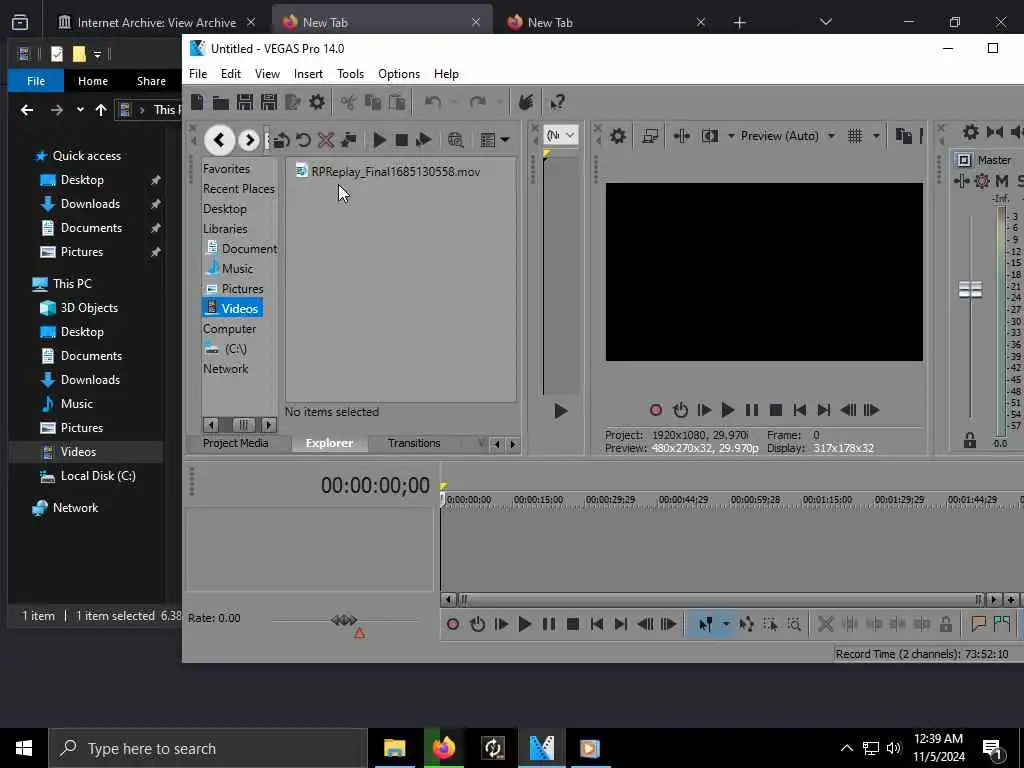Switch to Transitions tab
Viewport: 1024px width, 768px height.
(x=414, y=443)
